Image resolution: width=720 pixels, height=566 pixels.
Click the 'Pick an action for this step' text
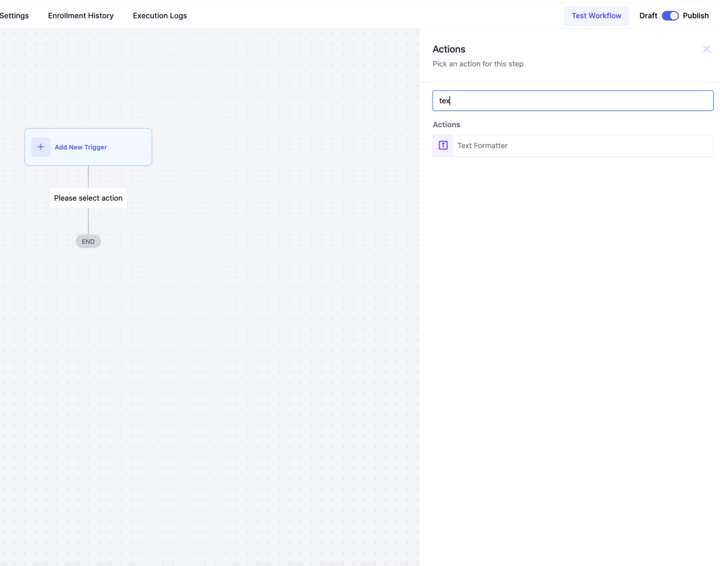click(478, 64)
